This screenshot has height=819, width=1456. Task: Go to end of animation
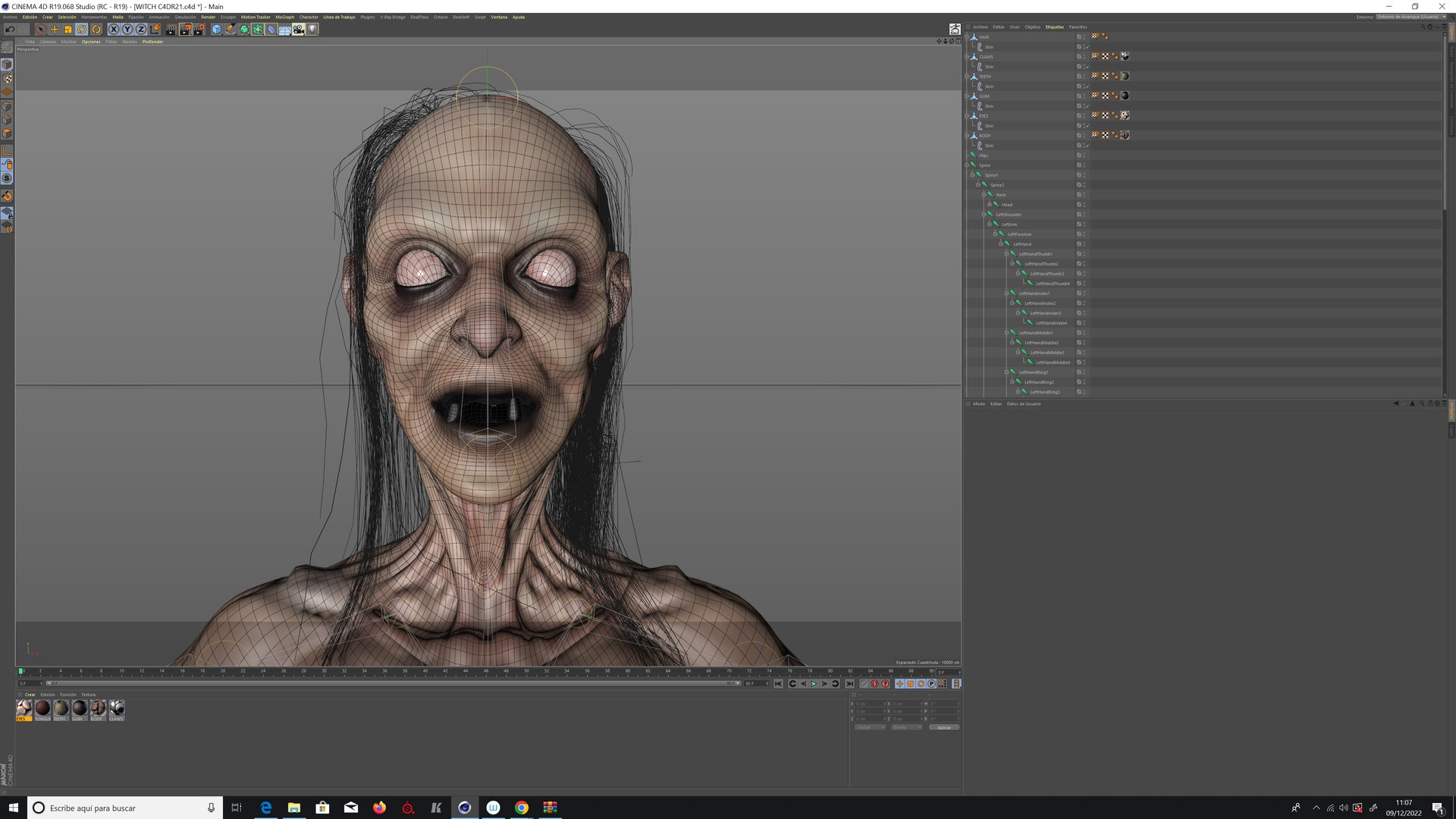[850, 684]
